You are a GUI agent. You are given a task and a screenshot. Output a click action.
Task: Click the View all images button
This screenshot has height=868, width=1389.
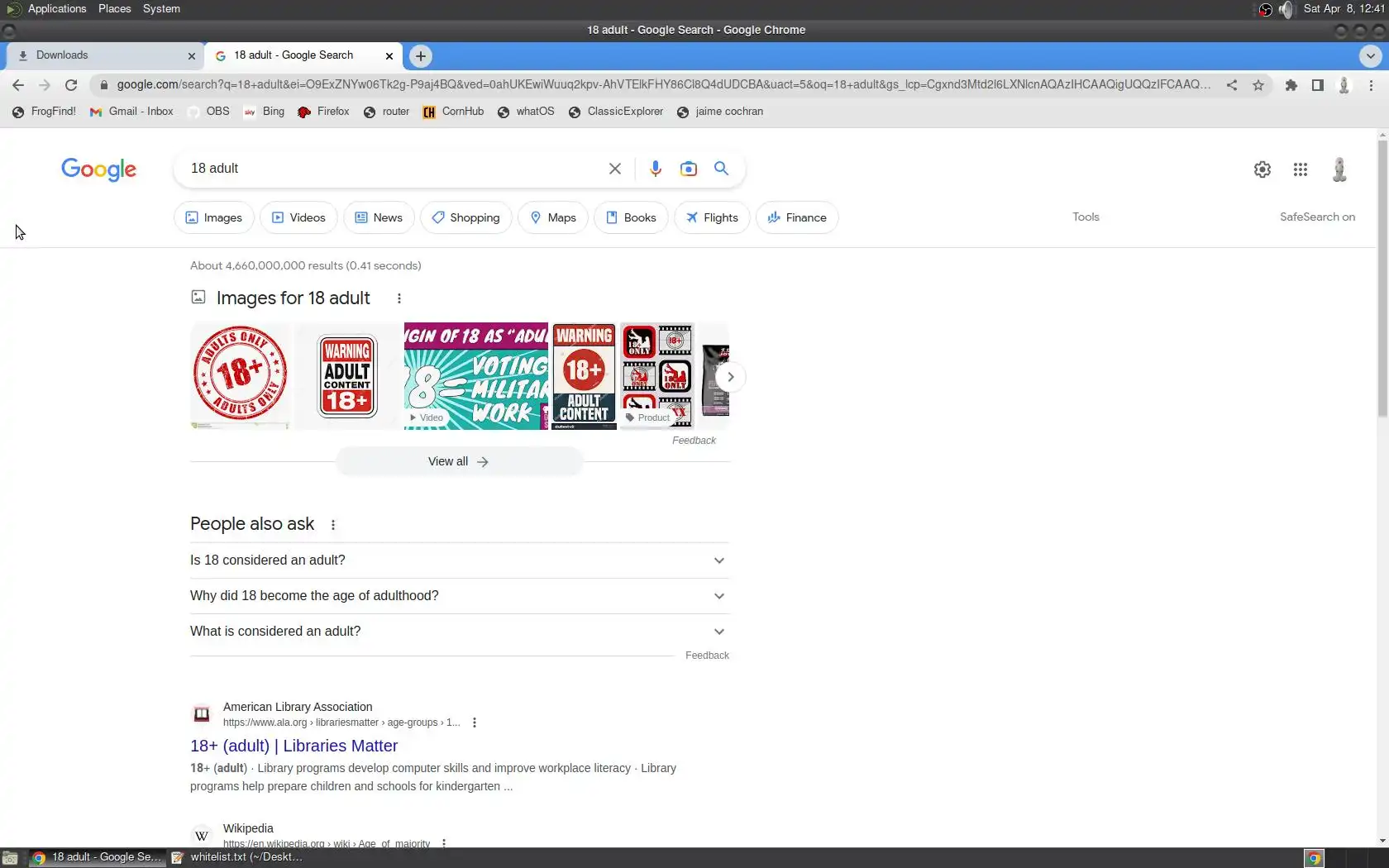(x=459, y=461)
